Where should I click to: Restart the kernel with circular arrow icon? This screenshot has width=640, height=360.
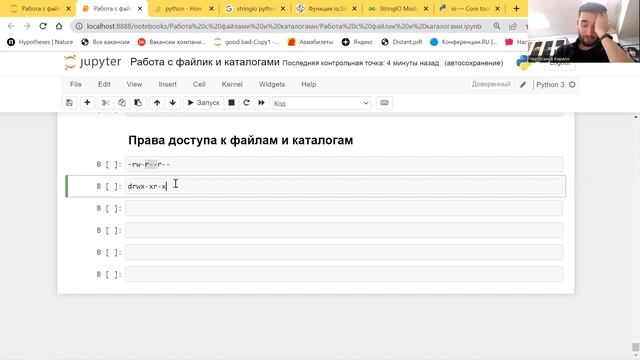pos(246,103)
